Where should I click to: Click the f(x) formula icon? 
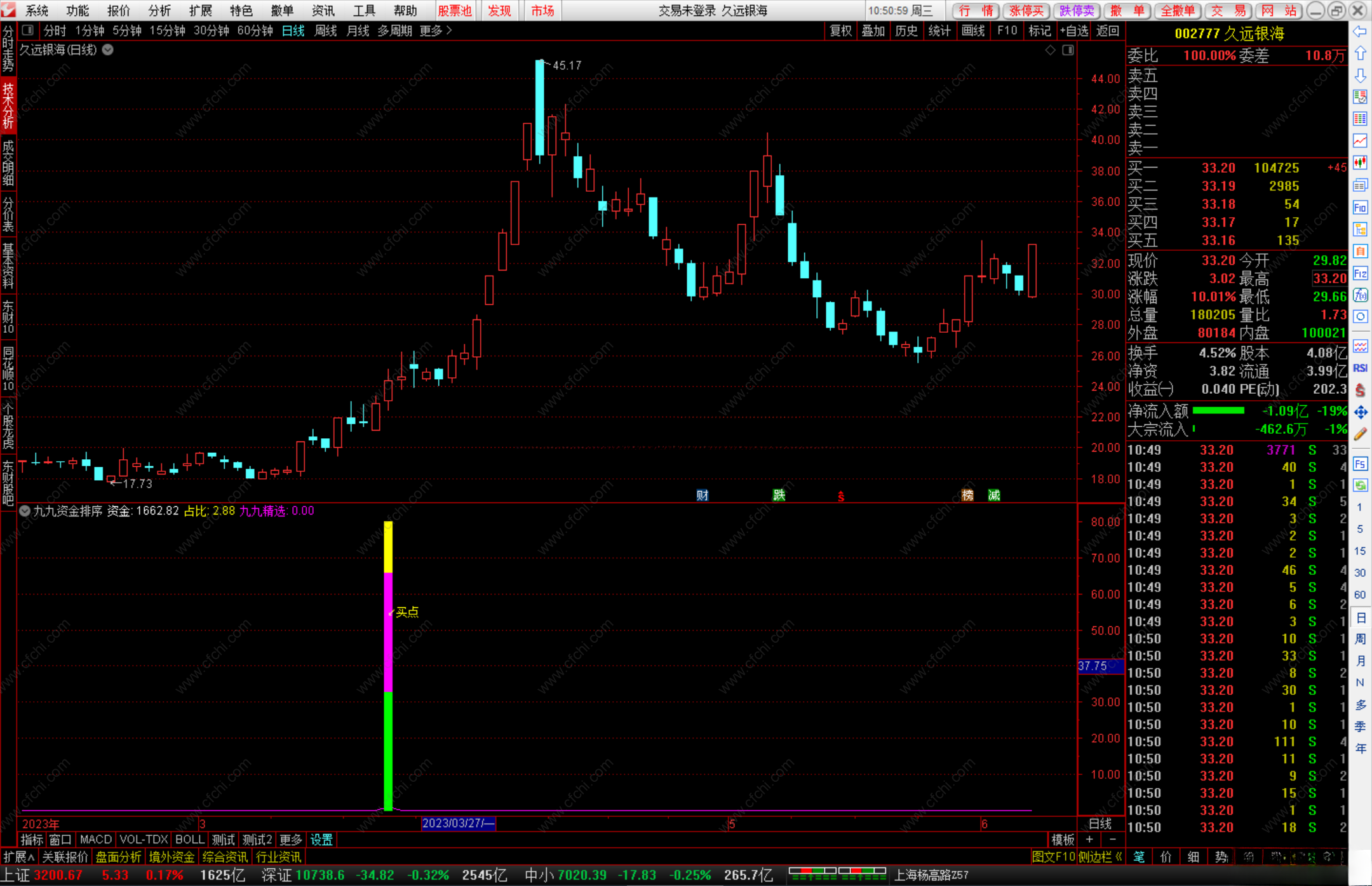(1360, 295)
